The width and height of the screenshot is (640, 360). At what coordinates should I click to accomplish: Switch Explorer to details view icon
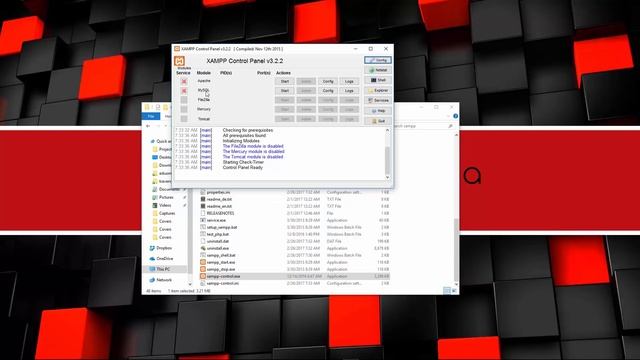click(447, 291)
